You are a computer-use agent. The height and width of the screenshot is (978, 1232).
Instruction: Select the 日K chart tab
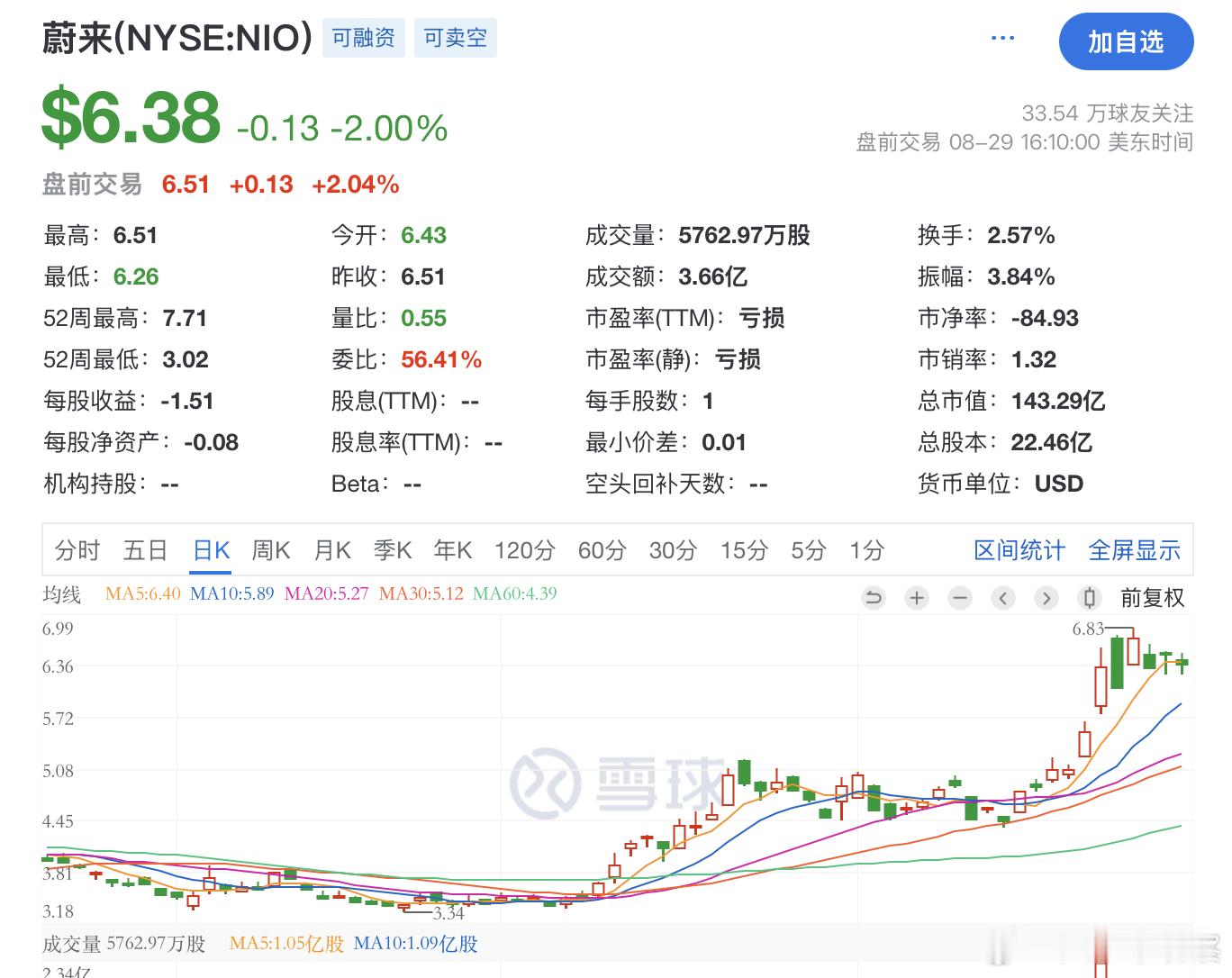[x=212, y=550]
